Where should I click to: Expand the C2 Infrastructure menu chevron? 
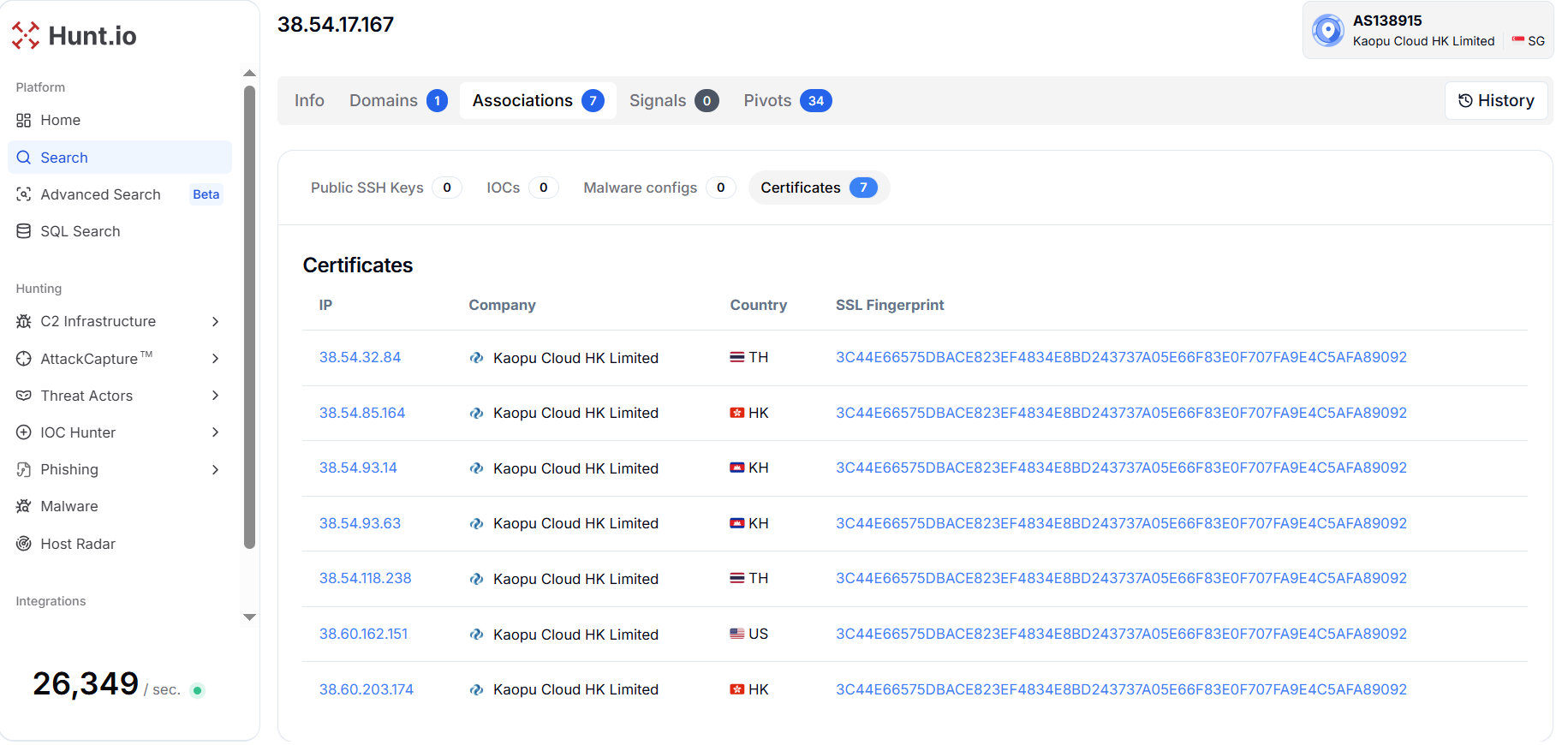[215, 321]
